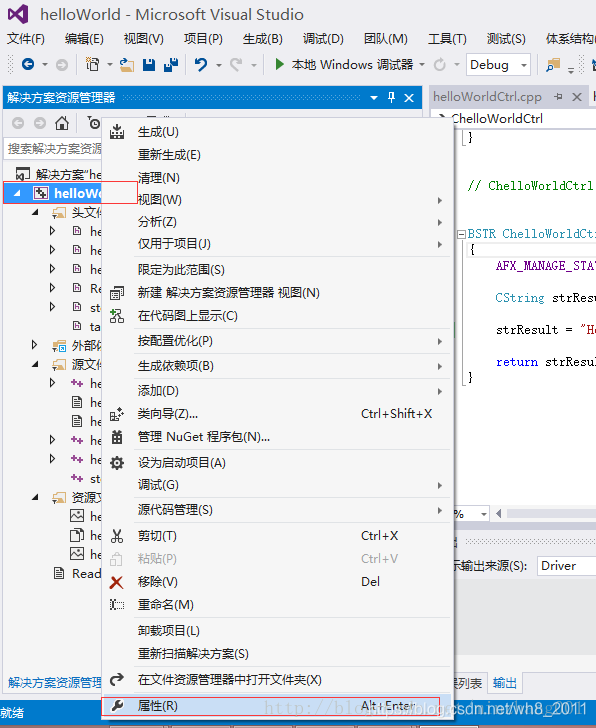Click the open file folder icon
This screenshot has width=596, height=728.
[x=127, y=65]
